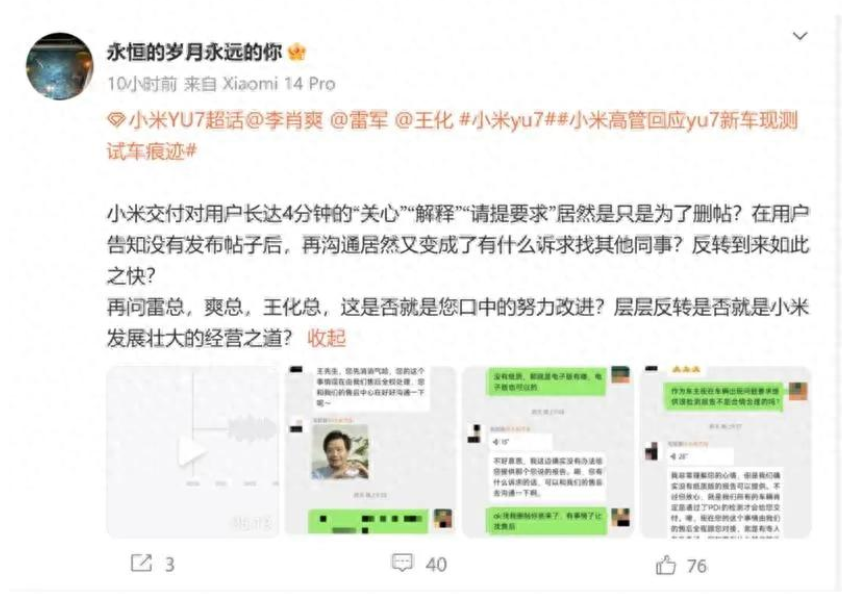The height and width of the screenshot is (601, 854).
Task: Click the crown membership badge icon
Action: (297, 52)
